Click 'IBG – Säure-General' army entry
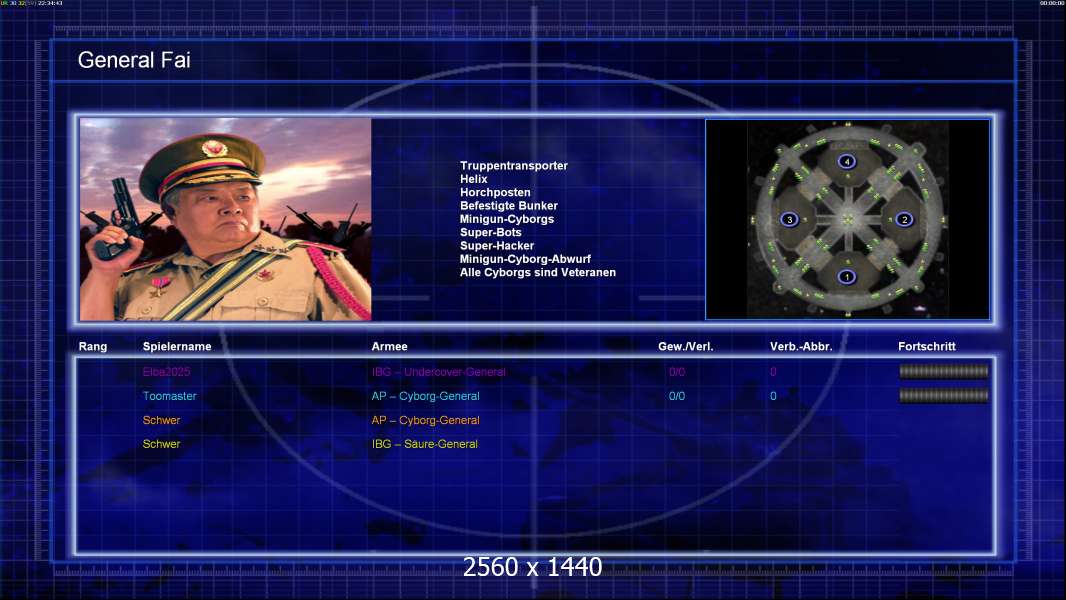This screenshot has height=600, width=1066. [425, 444]
